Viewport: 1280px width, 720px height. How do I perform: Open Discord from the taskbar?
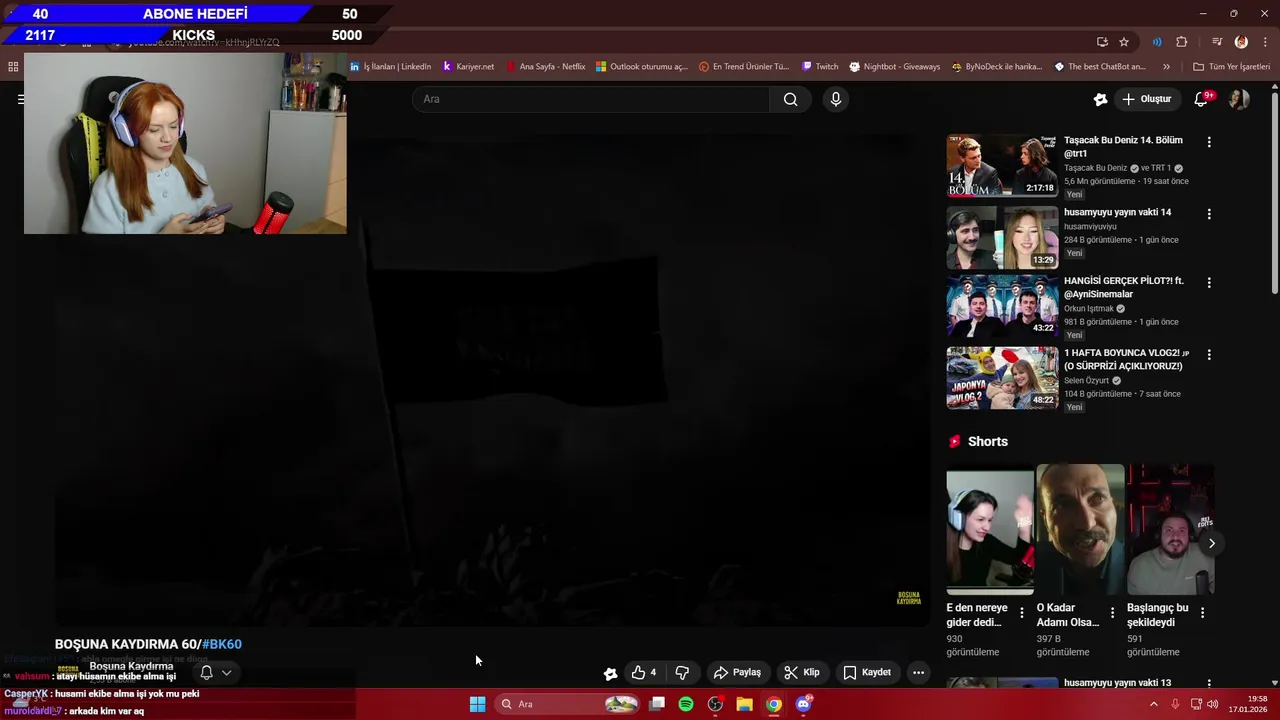pos(803,704)
